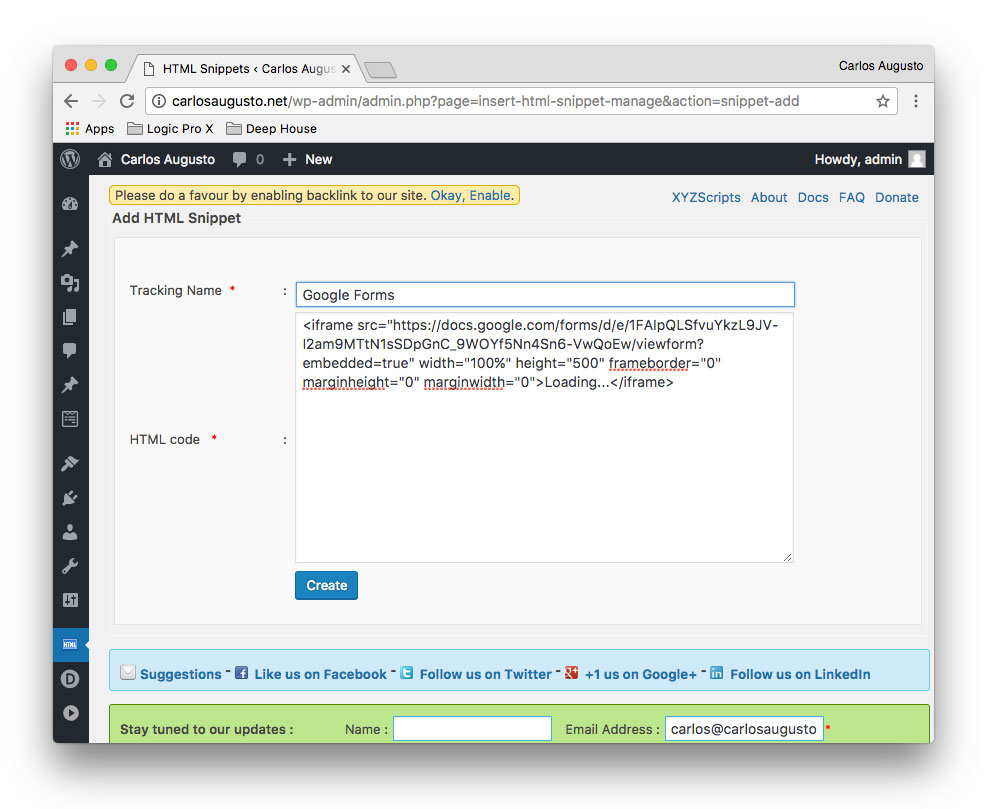Open the Users sidebar icon
The width and height of the screenshot is (993, 809).
tap(70, 532)
